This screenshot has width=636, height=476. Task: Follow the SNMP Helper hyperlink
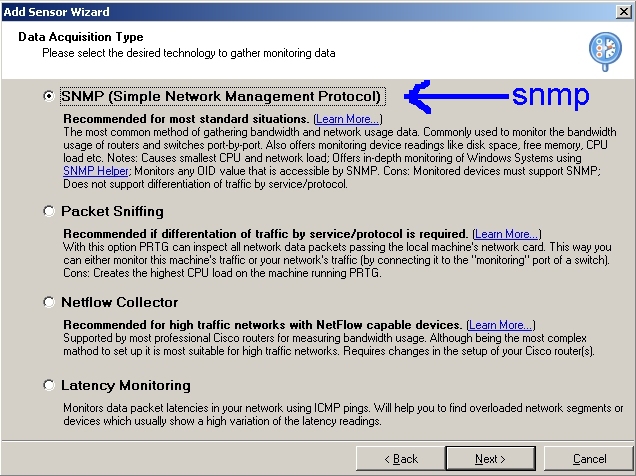(x=93, y=171)
